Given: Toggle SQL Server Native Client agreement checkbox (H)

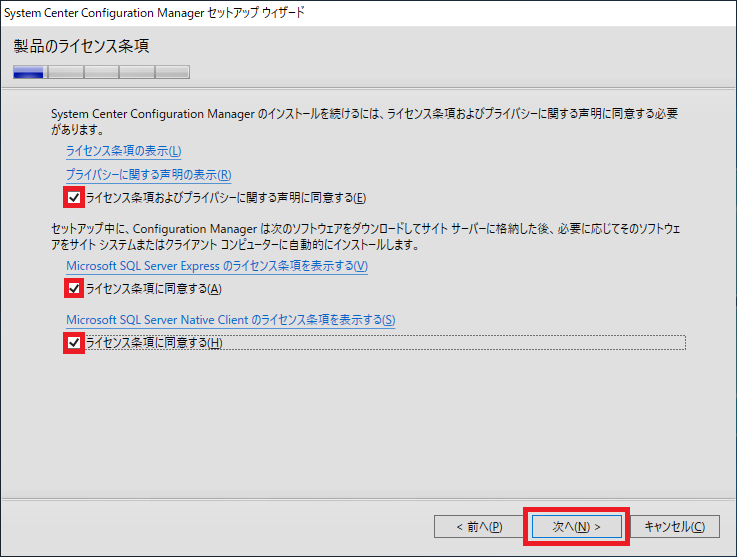Looking at the screenshot, I should [x=74, y=343].
